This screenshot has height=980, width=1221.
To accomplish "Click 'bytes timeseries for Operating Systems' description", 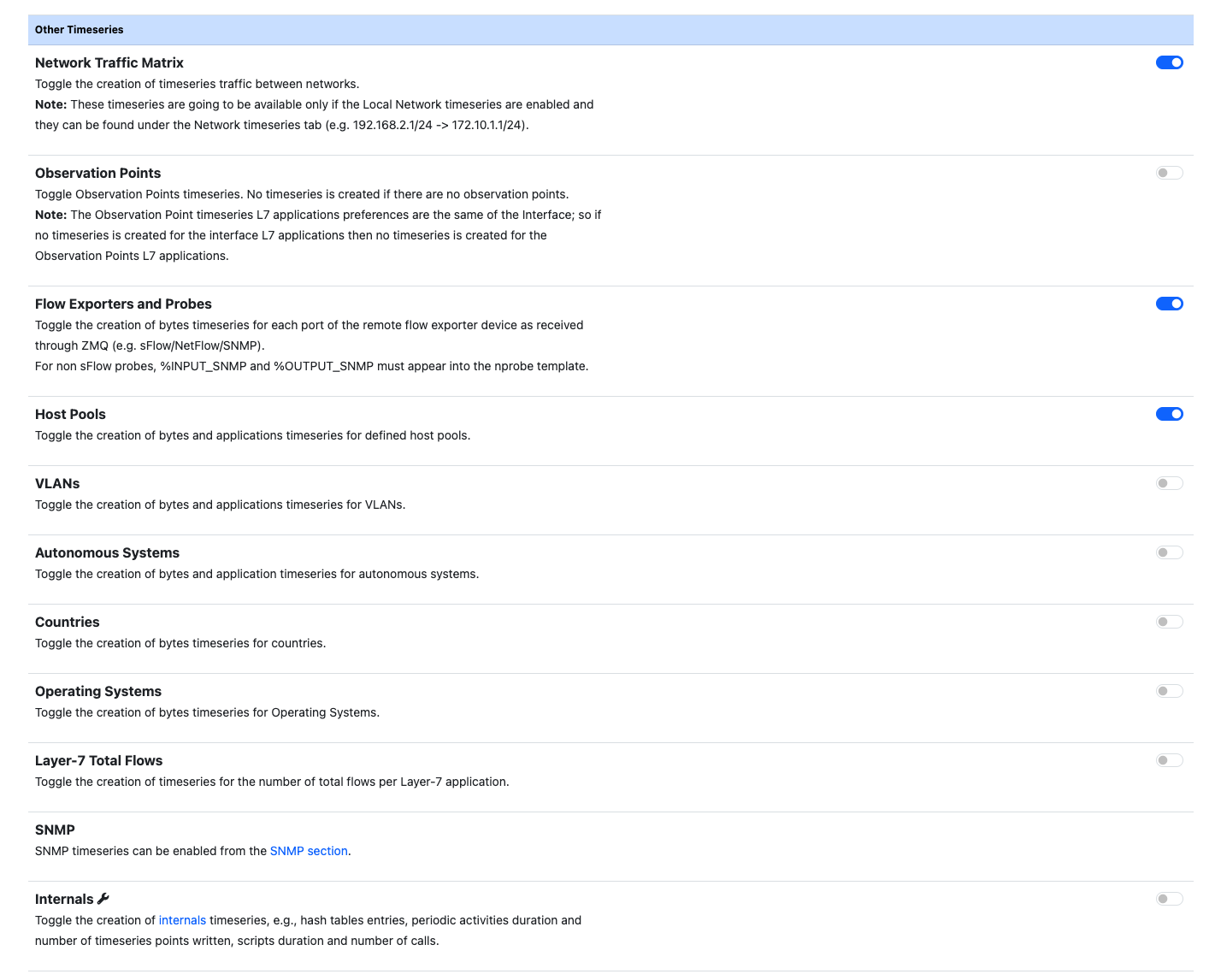I will tap(268, 712).
